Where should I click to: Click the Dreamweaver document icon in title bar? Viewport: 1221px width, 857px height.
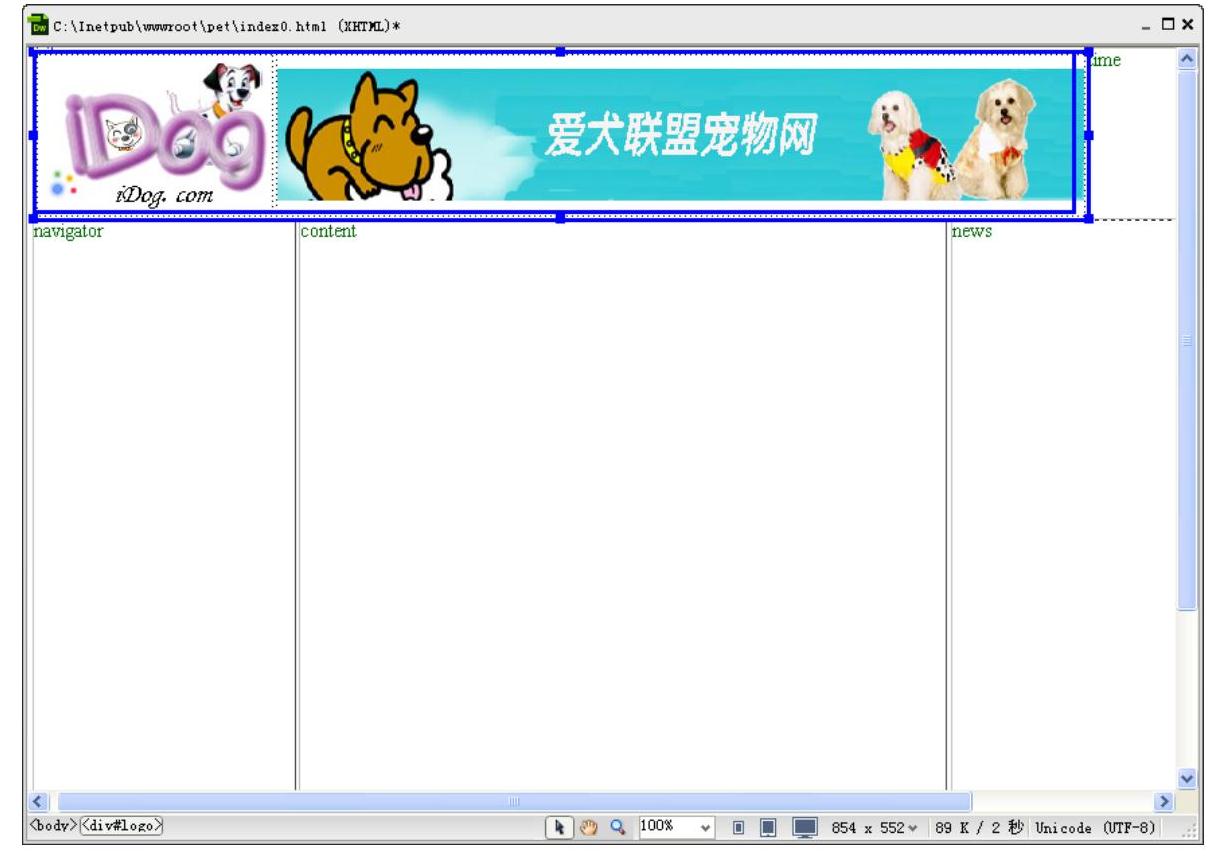(39, 24)
